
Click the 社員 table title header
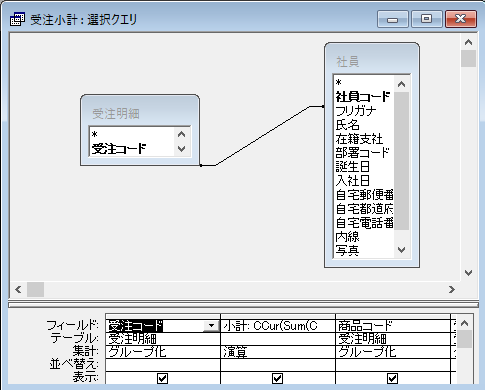point(372,61)
